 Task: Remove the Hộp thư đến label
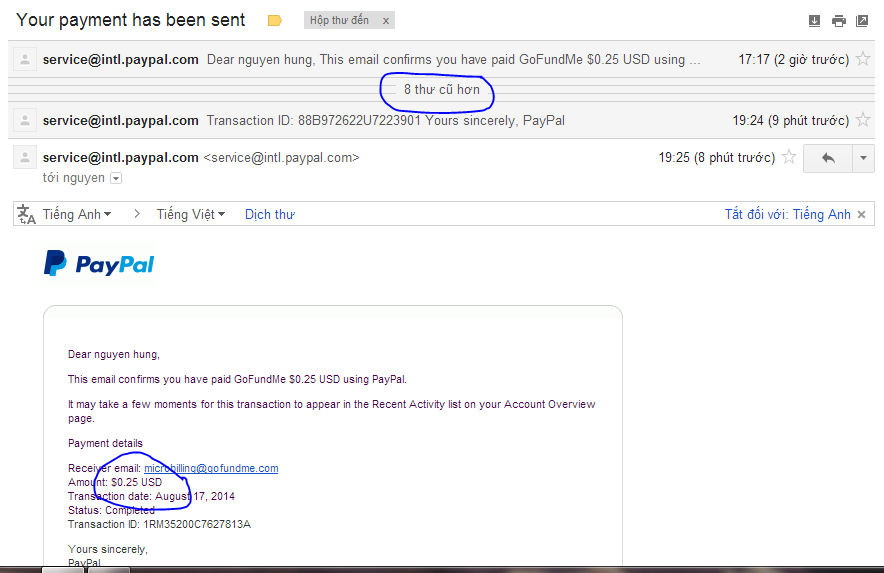pyautogui.click(x=386, y=21)
